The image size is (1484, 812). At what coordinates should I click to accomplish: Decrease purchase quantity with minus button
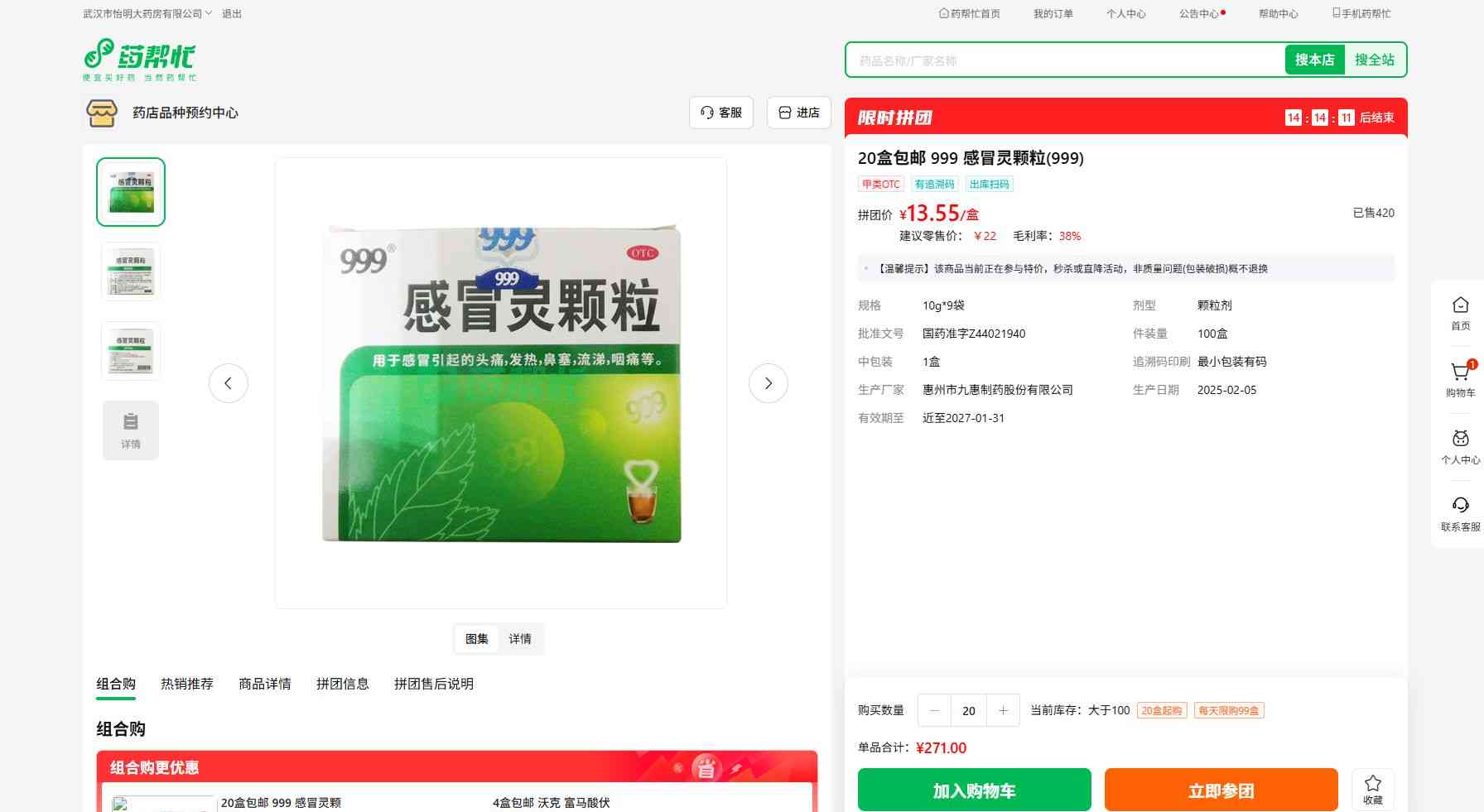pyautogui.click(x=935, y=710)
